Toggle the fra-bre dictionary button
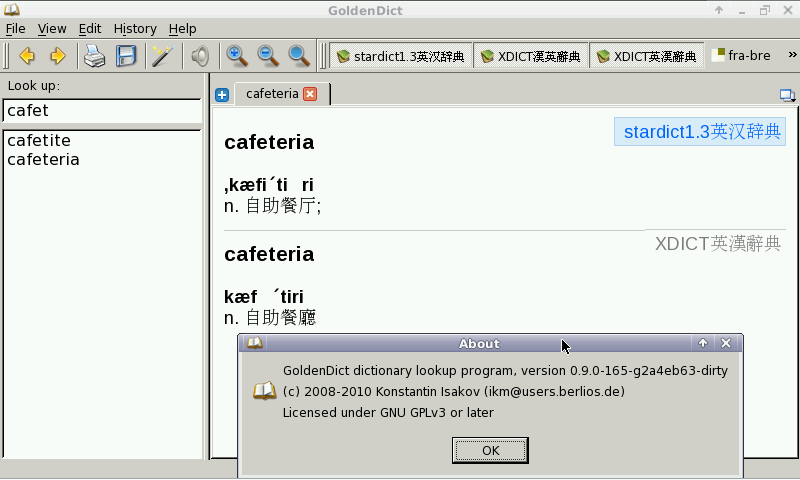Viewport: 800px width, 480px height. click(741, 56)
